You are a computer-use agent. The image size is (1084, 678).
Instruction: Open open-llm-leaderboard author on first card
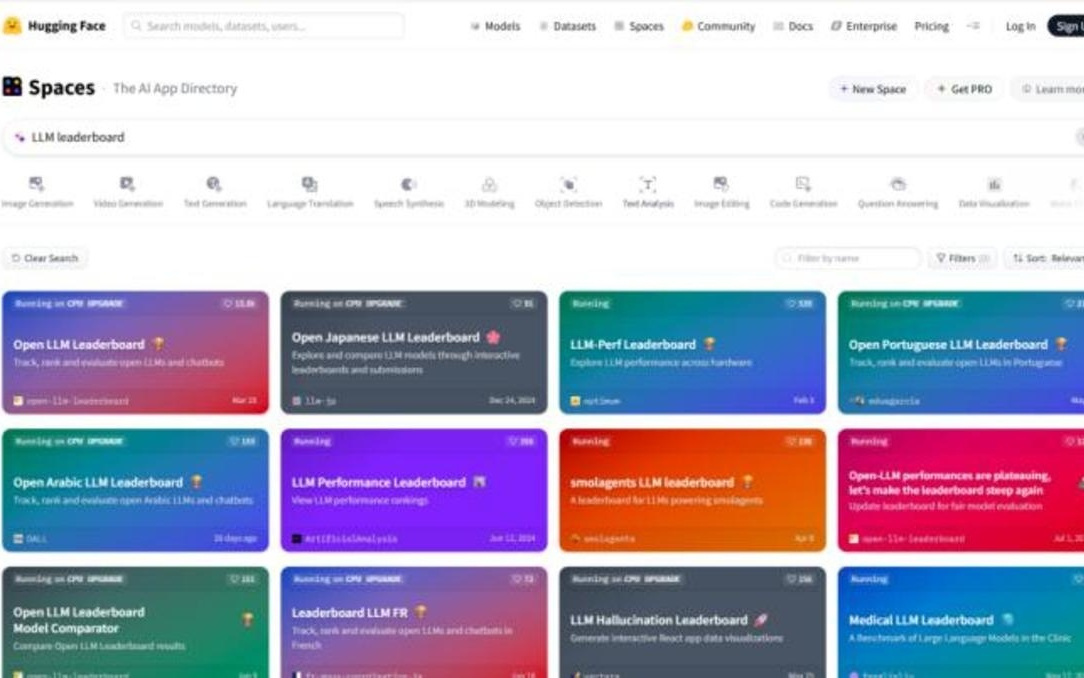71,401
